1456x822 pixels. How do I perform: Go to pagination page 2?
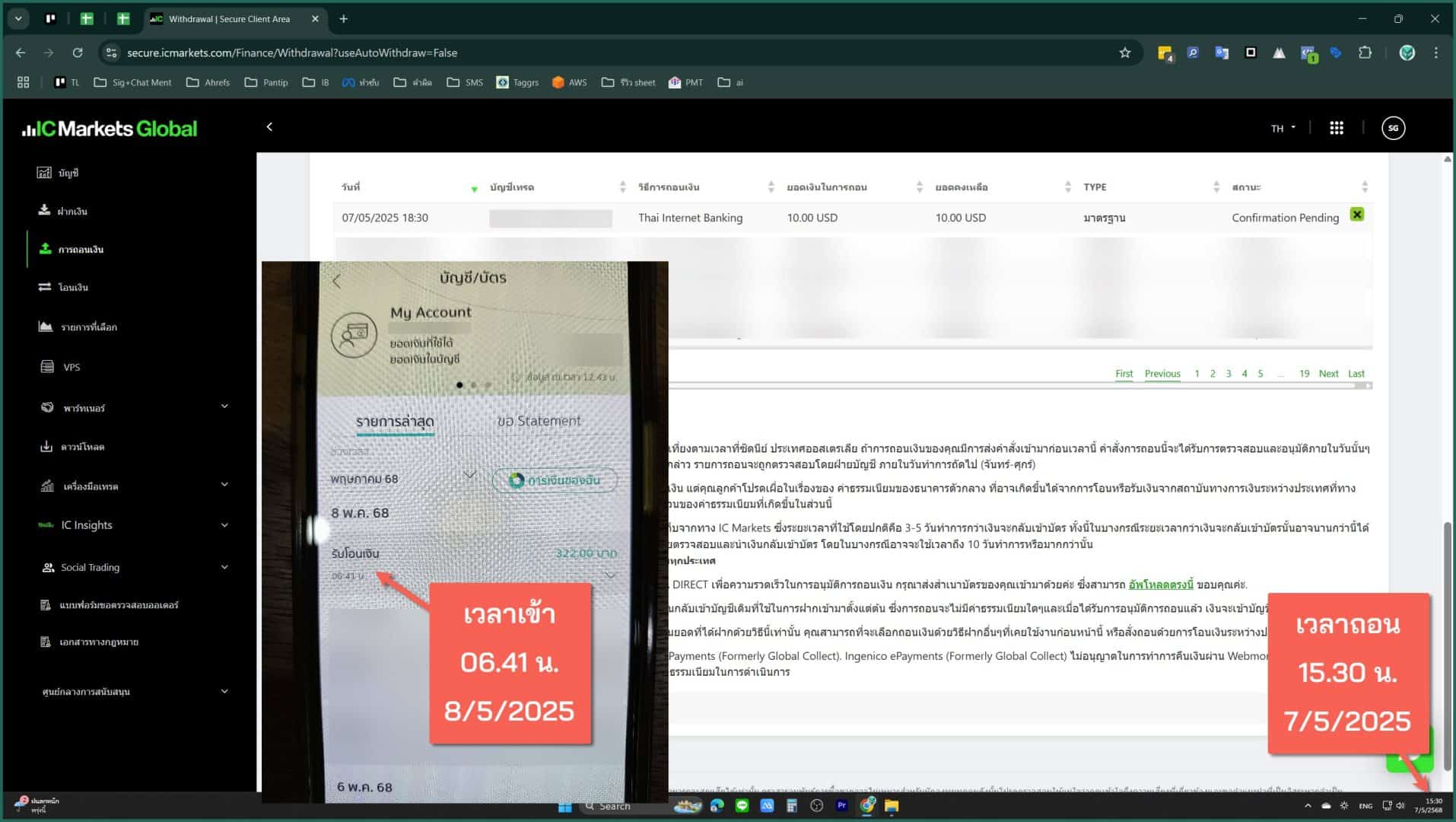1213,374
